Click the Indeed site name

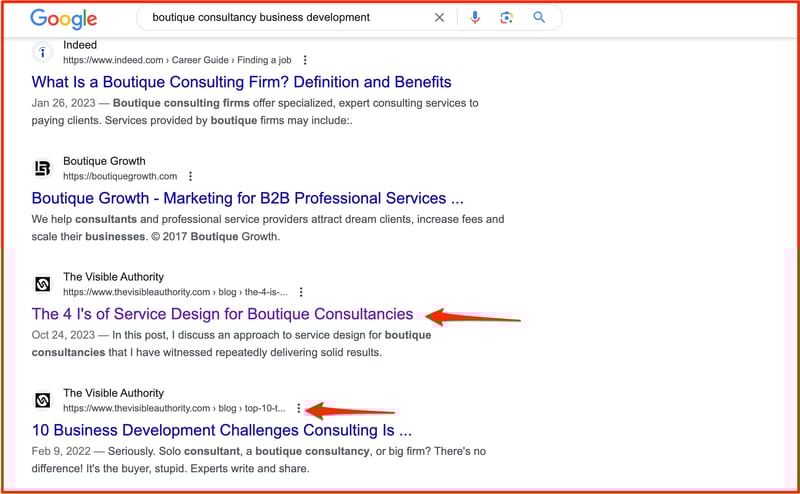click(x=80, y=45)
